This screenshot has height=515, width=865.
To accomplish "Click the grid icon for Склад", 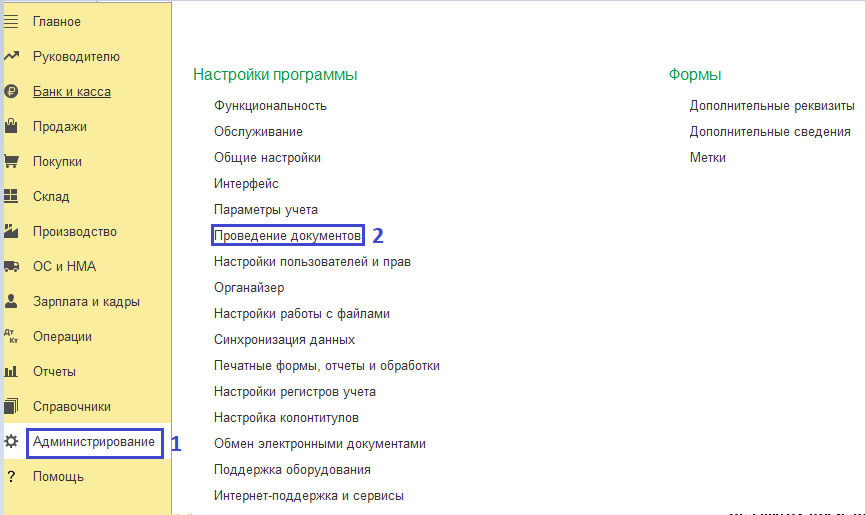I will [12, 197].
